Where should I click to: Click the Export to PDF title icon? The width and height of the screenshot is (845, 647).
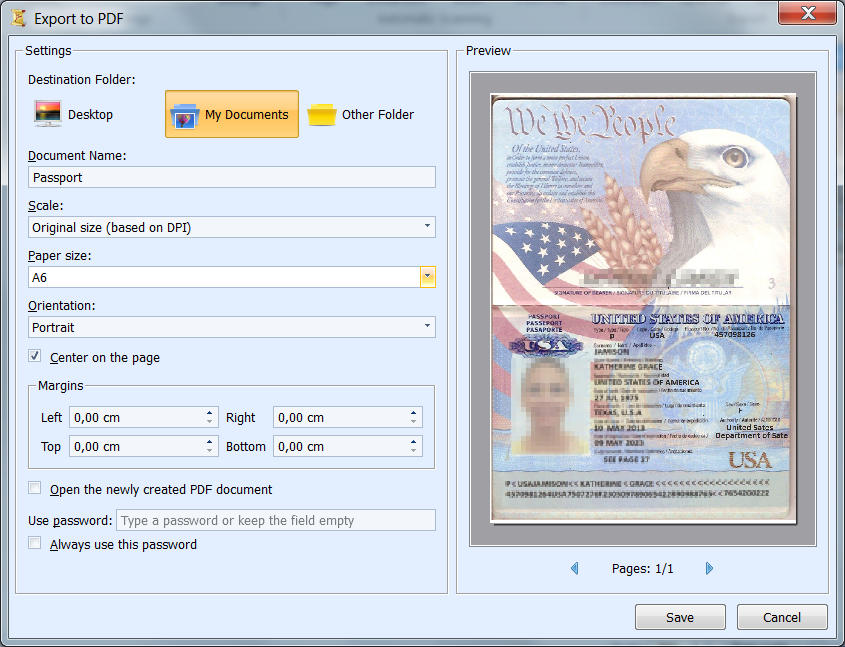point(19,18)
